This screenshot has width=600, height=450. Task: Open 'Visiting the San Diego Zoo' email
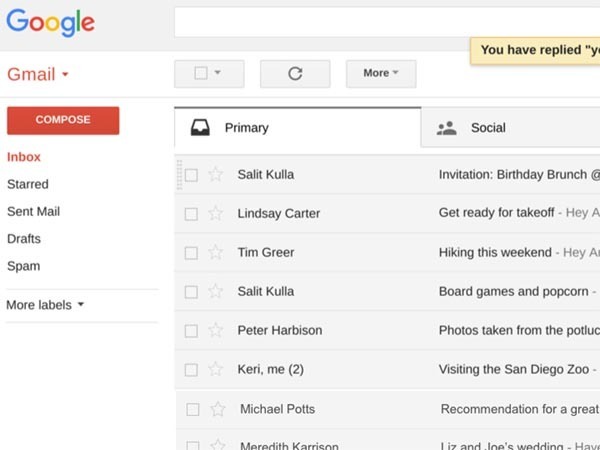click(x=514, y=369)
